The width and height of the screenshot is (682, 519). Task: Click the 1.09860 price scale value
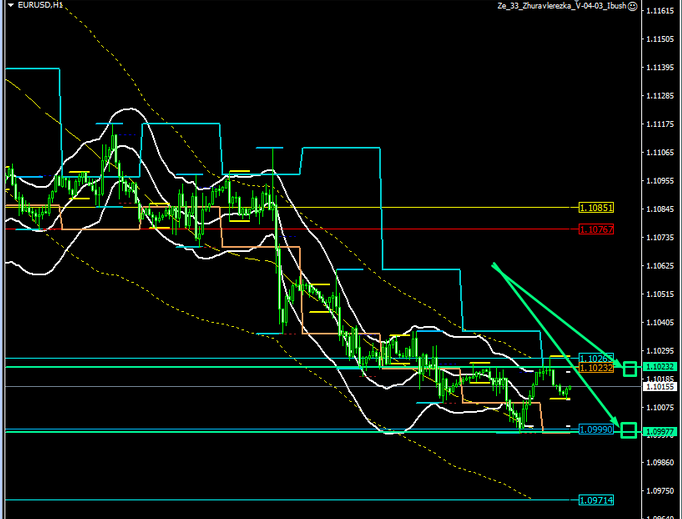pos(659,463)
